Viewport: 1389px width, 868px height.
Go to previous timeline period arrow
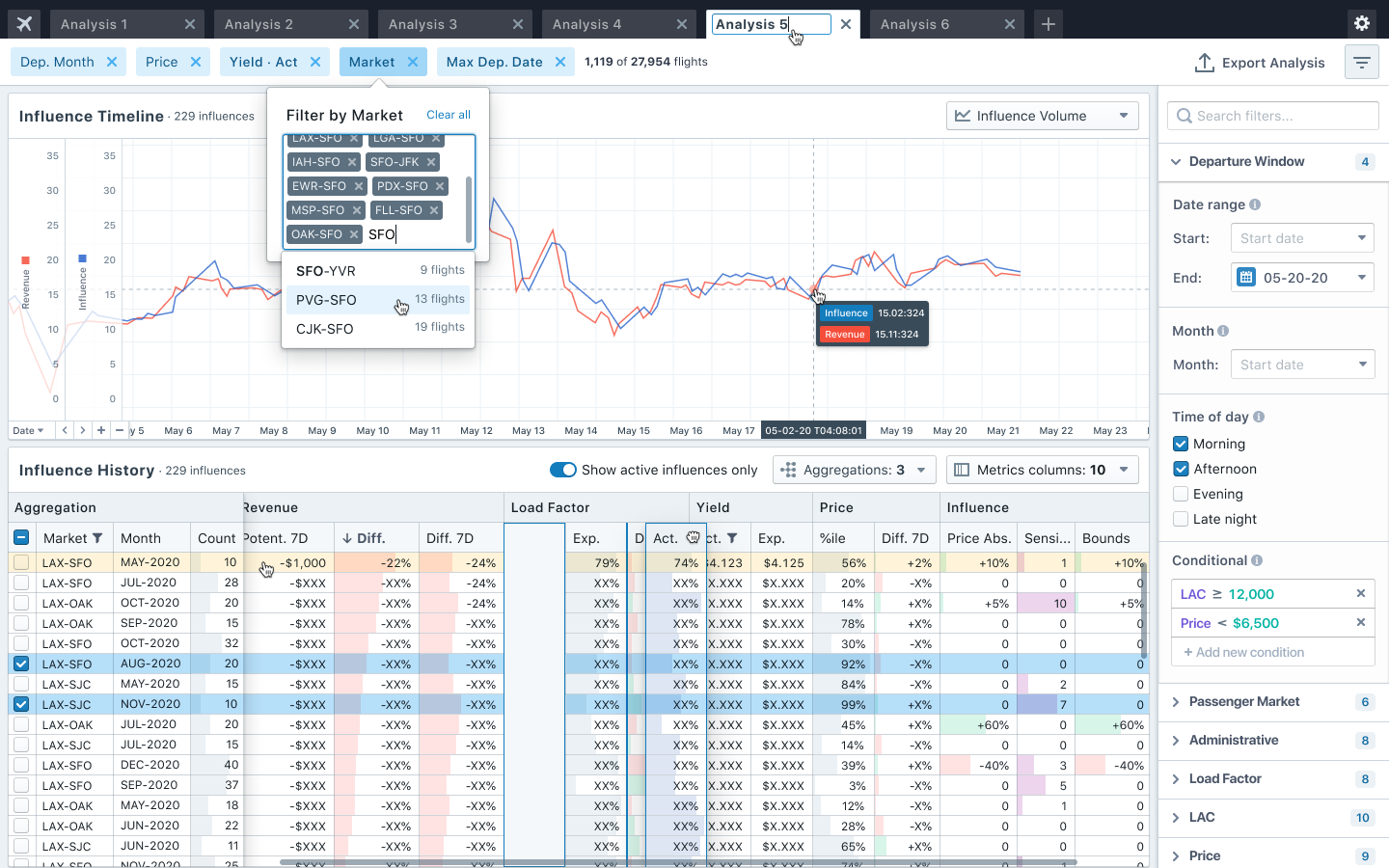(x=65, y=430)
